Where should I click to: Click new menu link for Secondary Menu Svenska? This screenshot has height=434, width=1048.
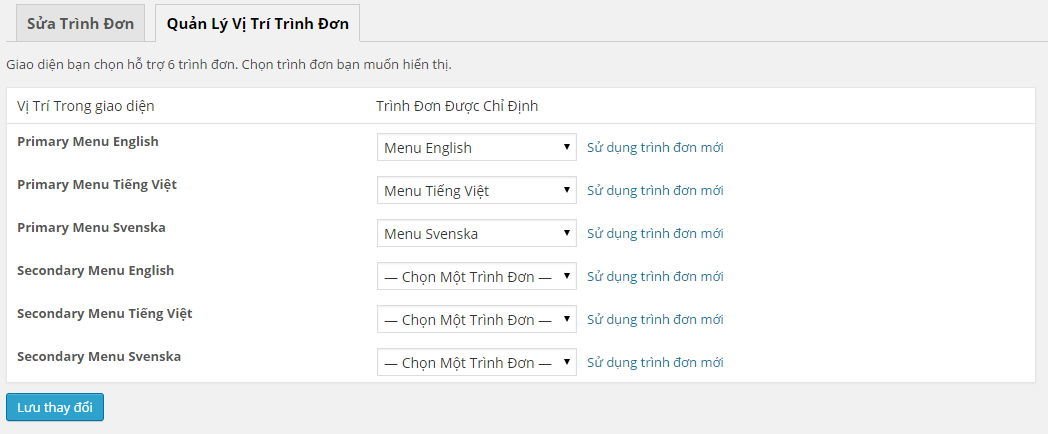tap(654, 362)
